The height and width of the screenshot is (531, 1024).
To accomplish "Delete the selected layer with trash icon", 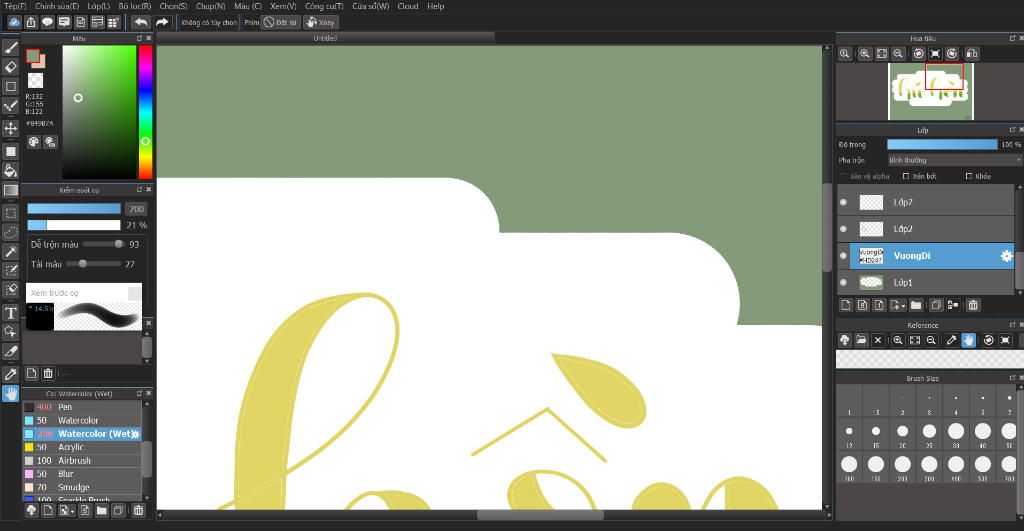I will point(973,305).
